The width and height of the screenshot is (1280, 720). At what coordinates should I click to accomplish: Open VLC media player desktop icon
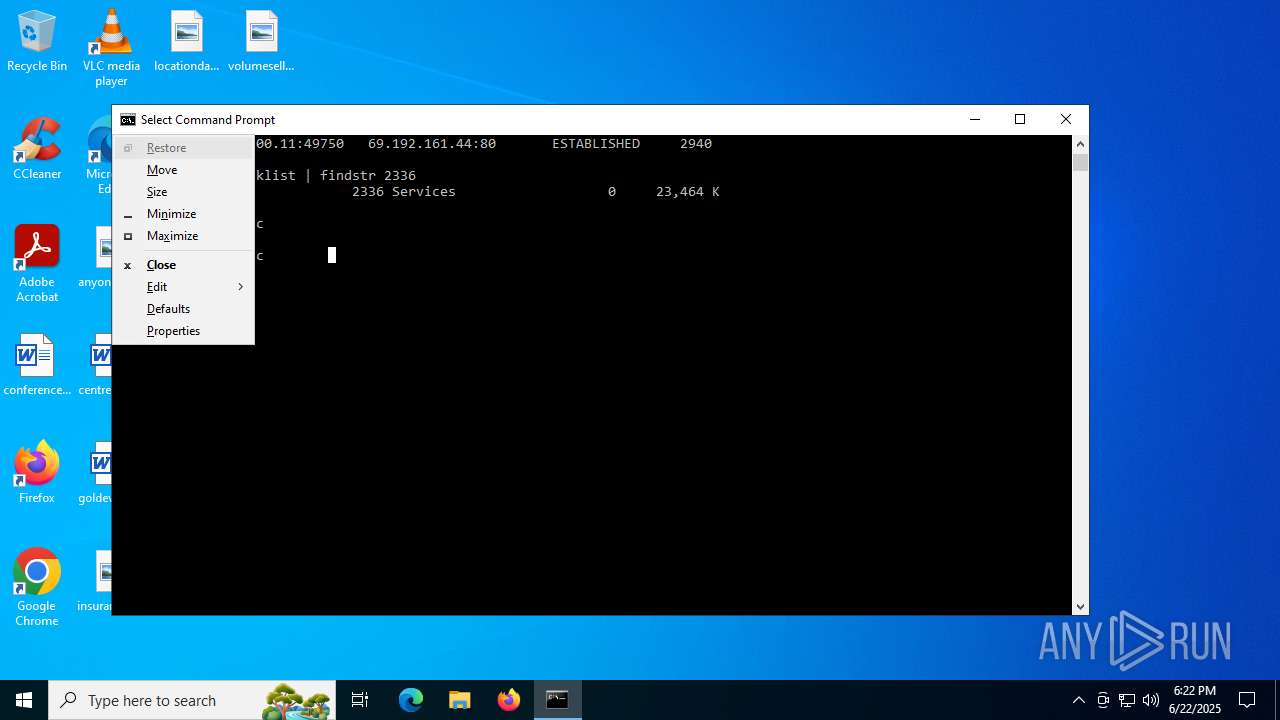[111, 48]
